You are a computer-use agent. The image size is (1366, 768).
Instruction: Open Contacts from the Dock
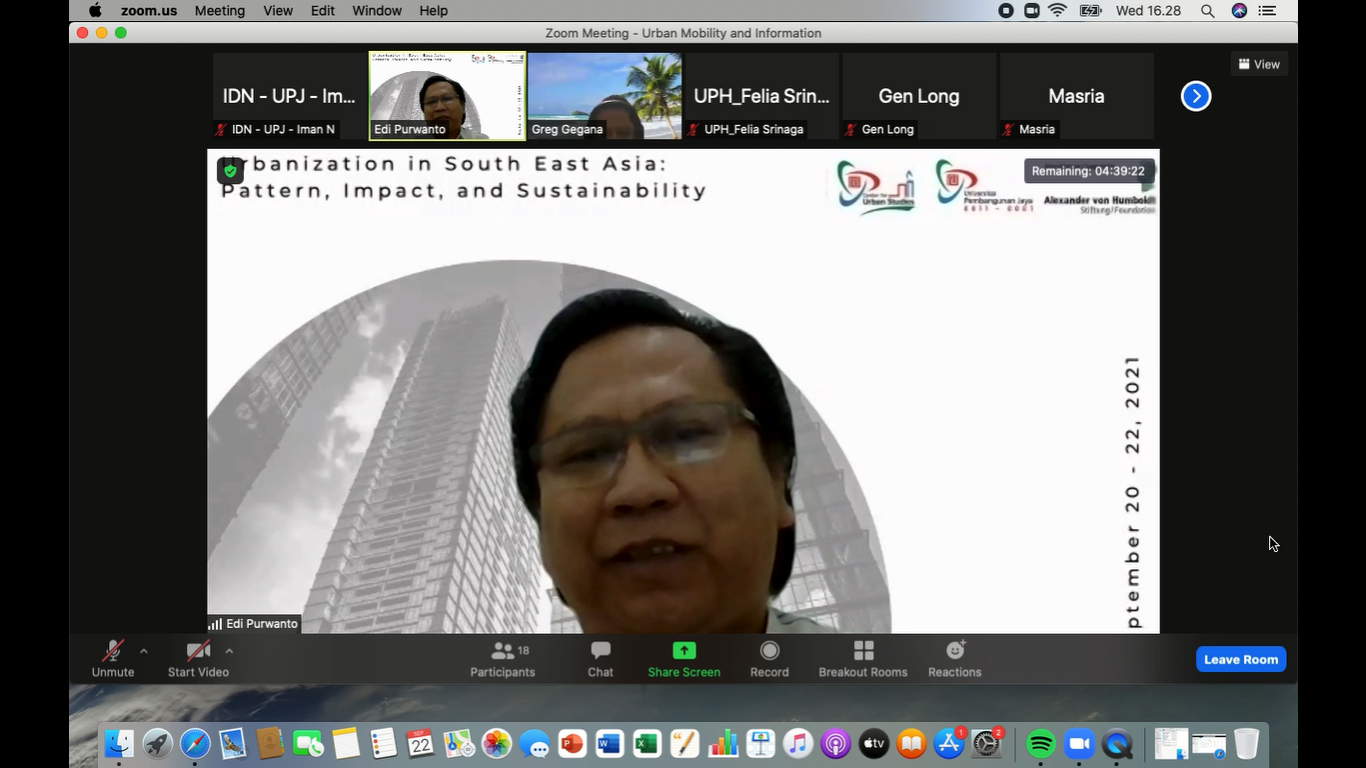[270, 744]
